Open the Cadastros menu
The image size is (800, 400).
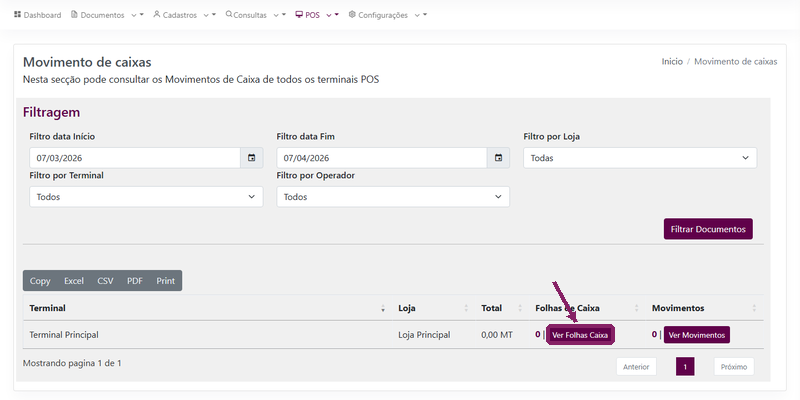coord(185,15)
